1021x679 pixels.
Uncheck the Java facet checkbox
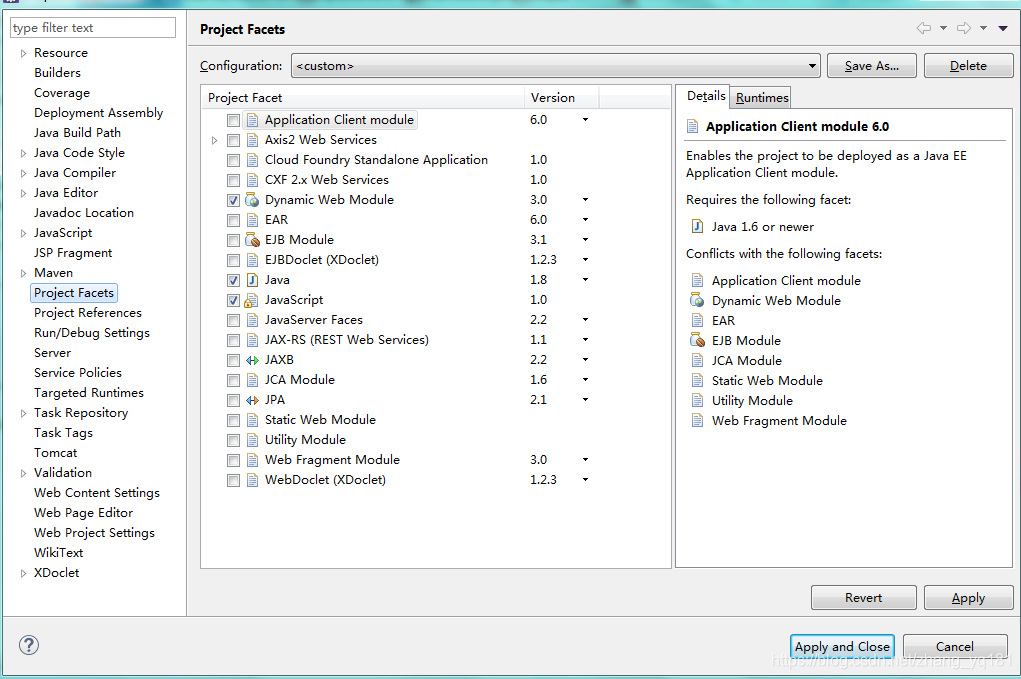pyautogui.click(x=233, y=281)
